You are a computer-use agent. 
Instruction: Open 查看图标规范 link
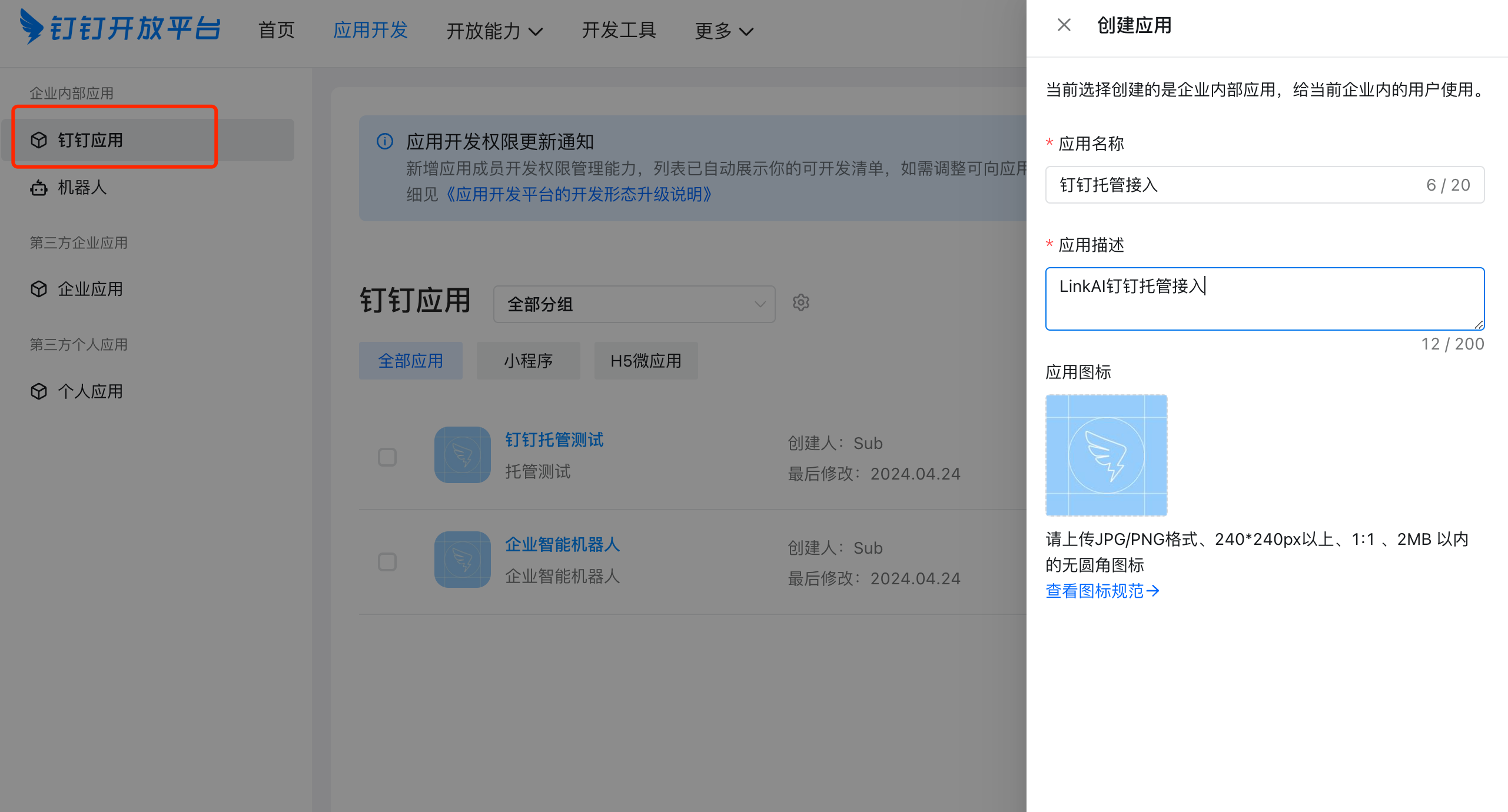click(1102, 591)
